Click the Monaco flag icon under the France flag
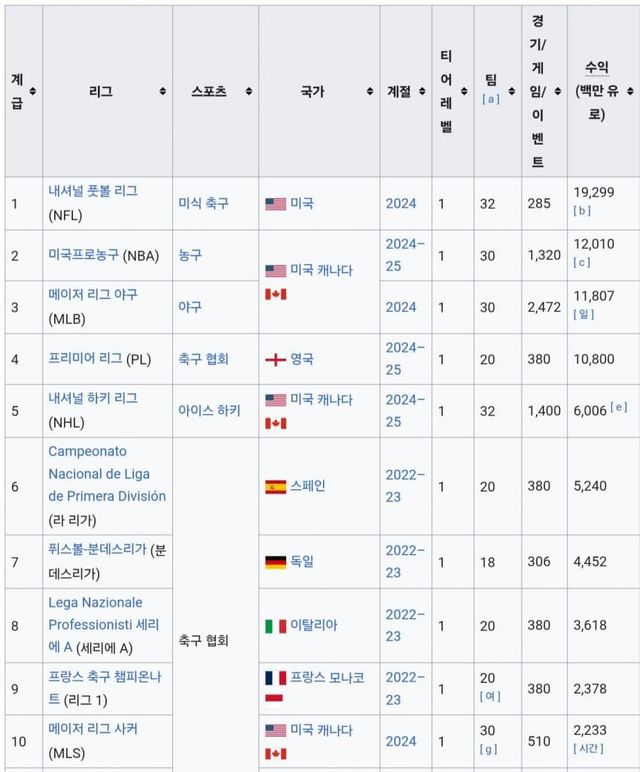This screenshot has height=772, width=640. tap(275, 699)
